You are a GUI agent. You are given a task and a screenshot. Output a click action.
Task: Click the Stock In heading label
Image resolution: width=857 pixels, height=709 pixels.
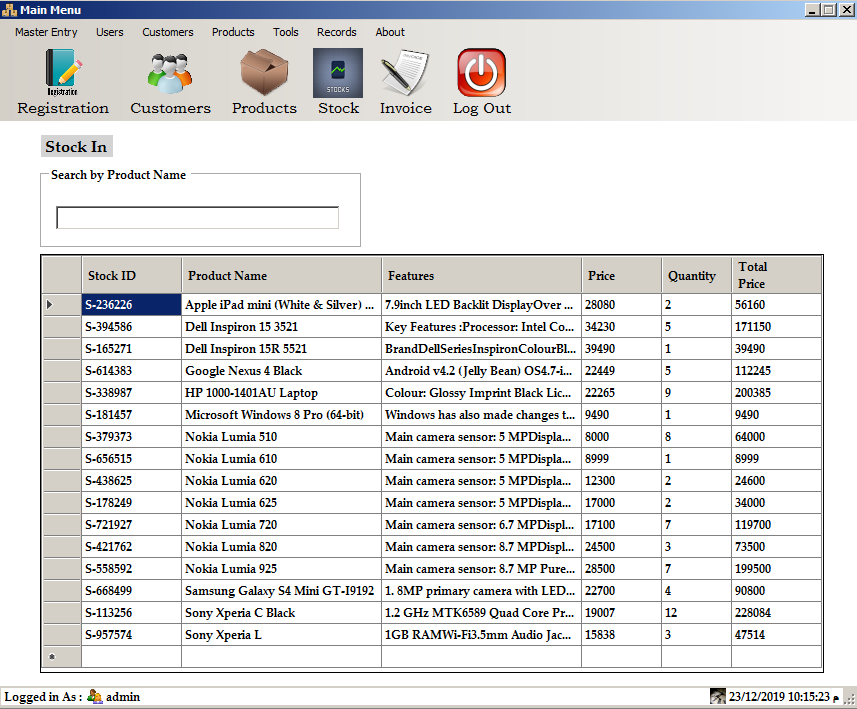(x=77, y=147)
